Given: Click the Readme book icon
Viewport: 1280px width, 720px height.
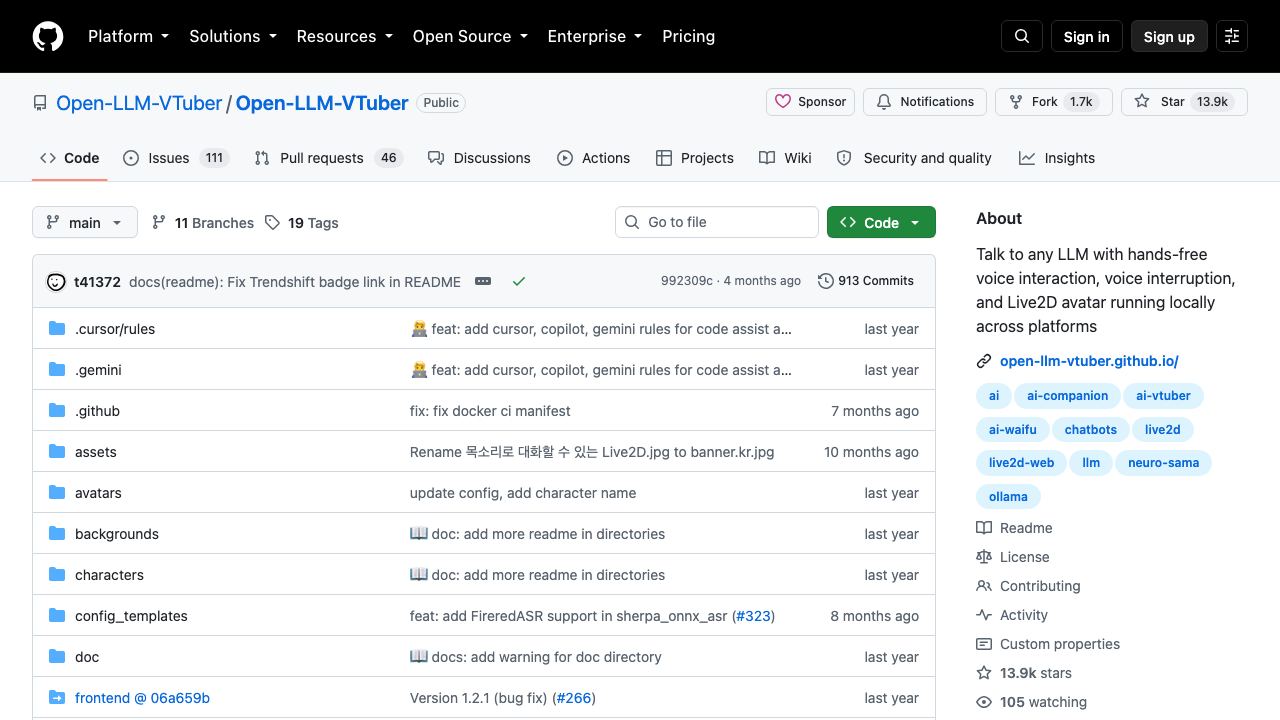Looking at the screenshot, I should pos(984,528).
